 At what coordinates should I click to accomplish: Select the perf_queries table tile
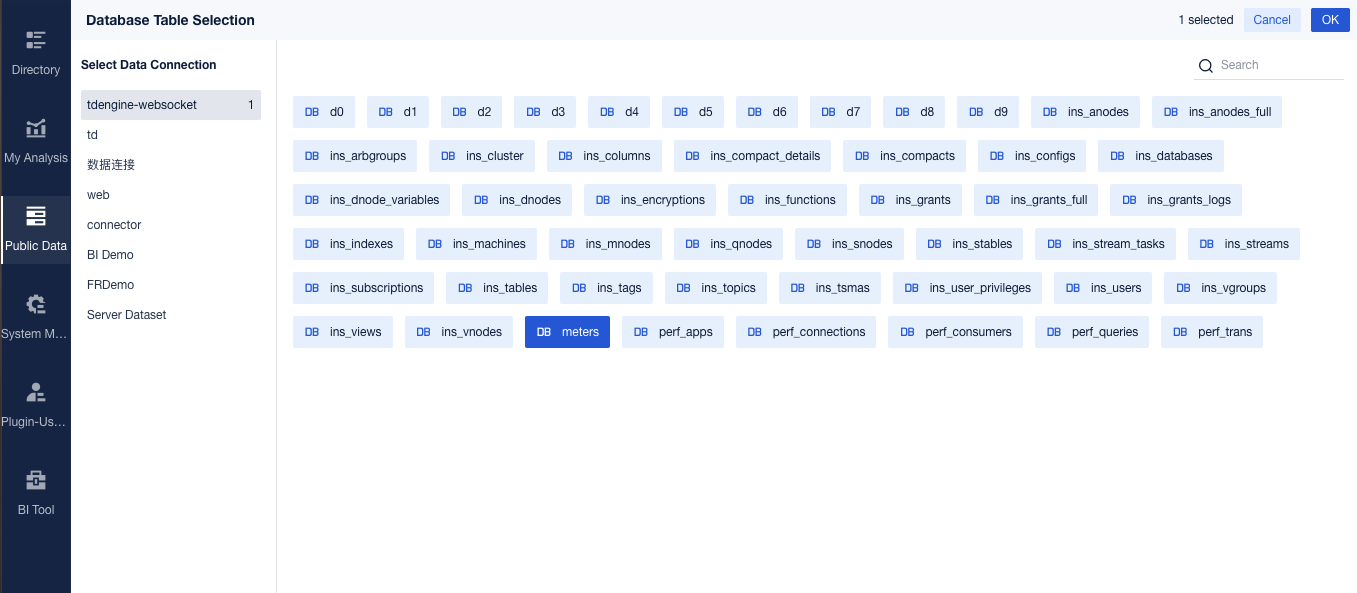point(1092,332)
